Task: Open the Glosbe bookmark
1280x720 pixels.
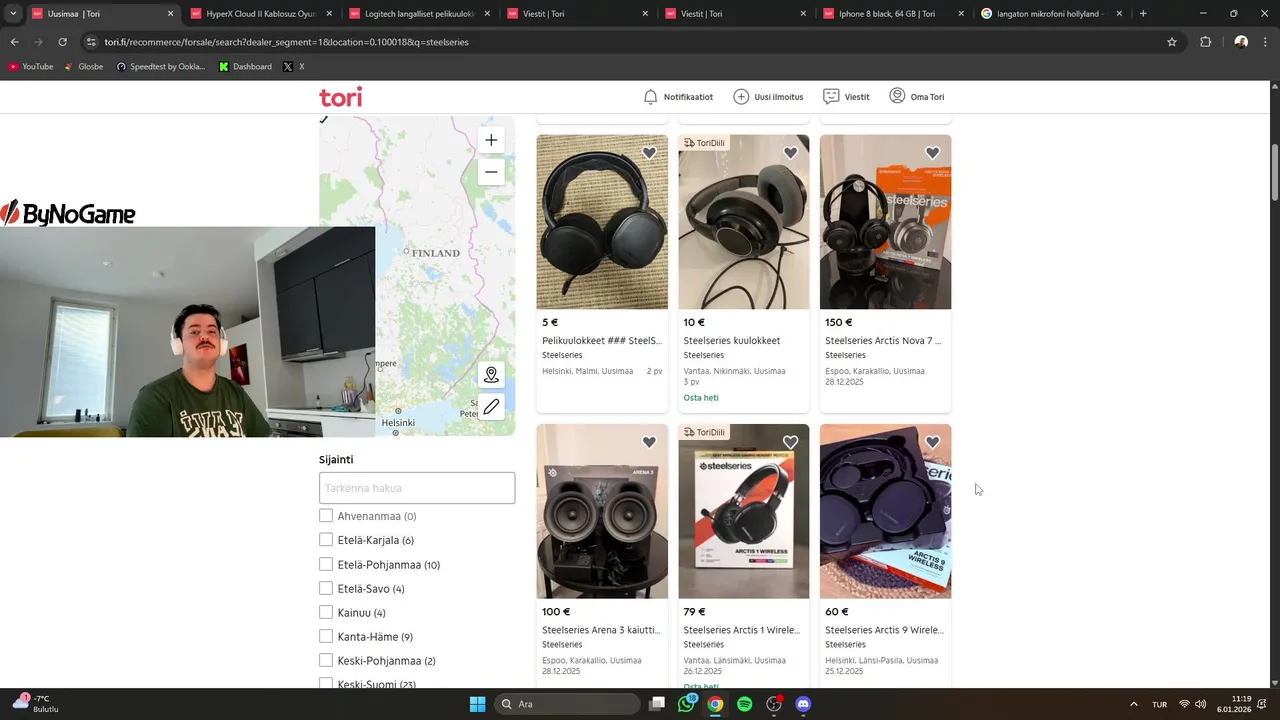Action: 83,66
